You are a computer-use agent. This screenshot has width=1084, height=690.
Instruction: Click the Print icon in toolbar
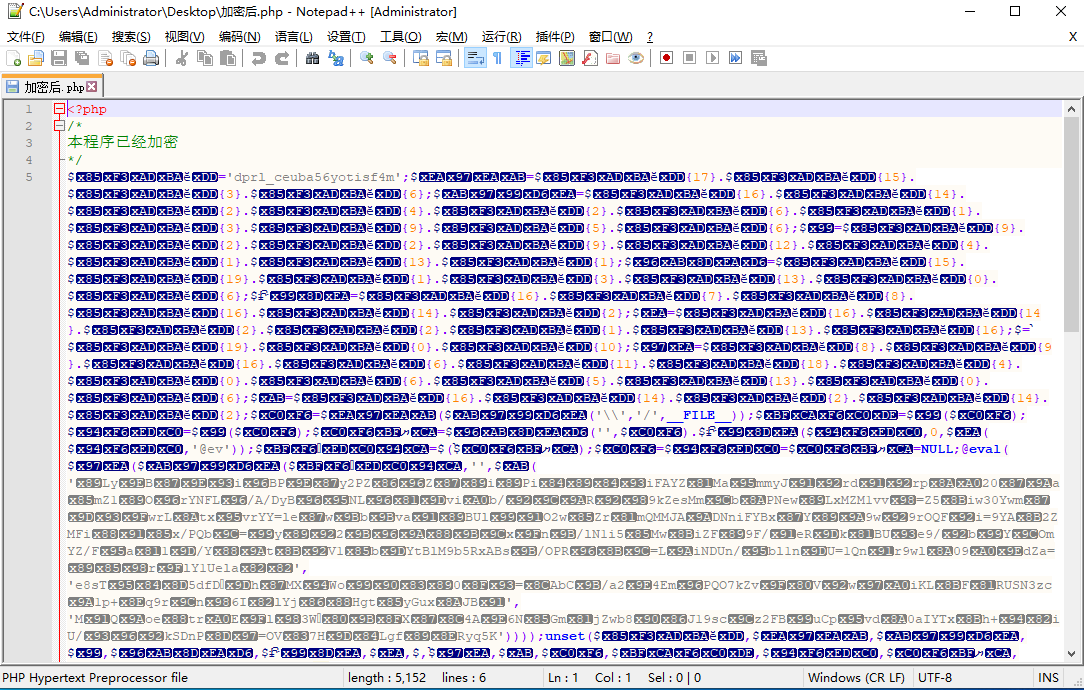tap(151, 58)
